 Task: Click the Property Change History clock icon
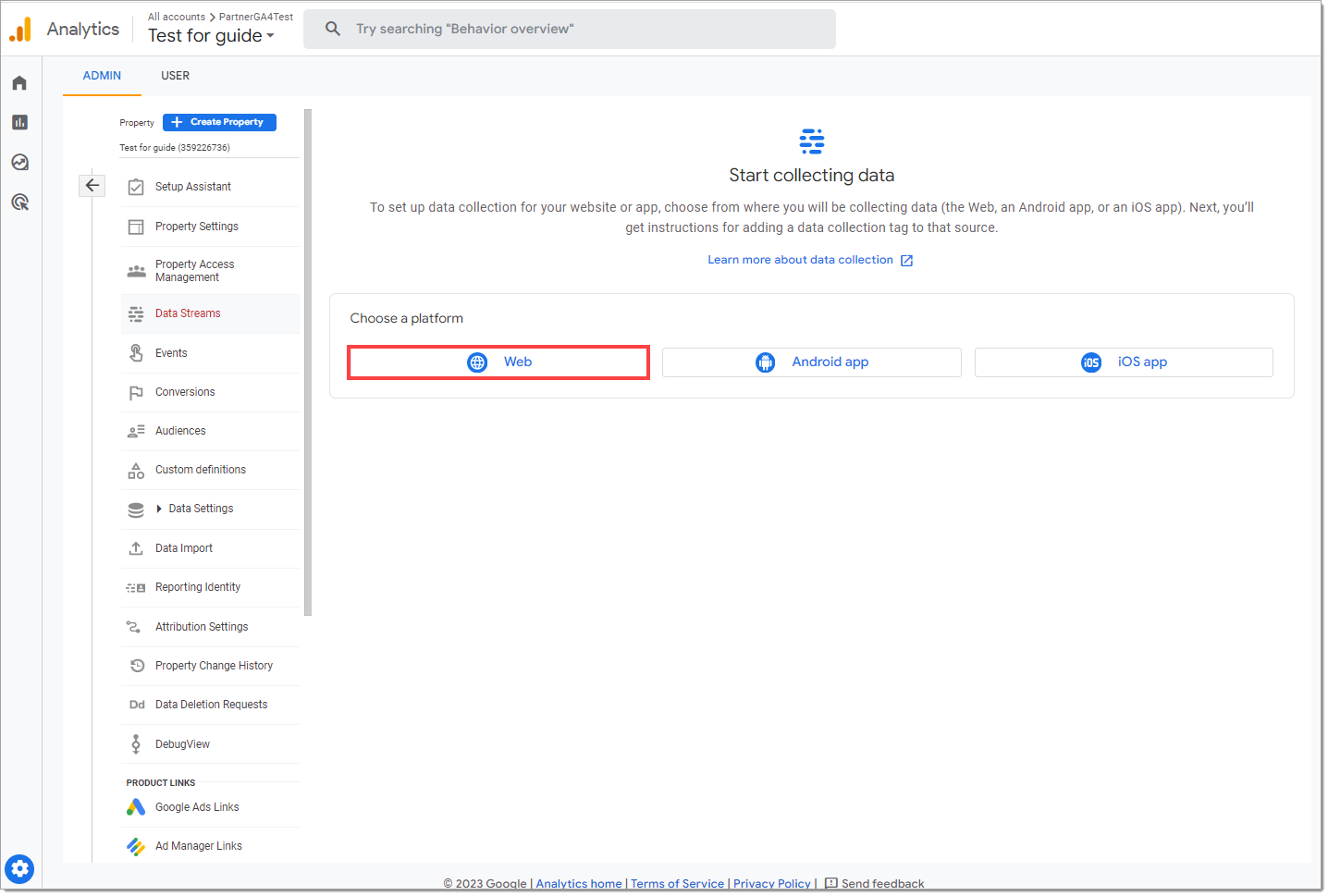[x=137, y=666]
